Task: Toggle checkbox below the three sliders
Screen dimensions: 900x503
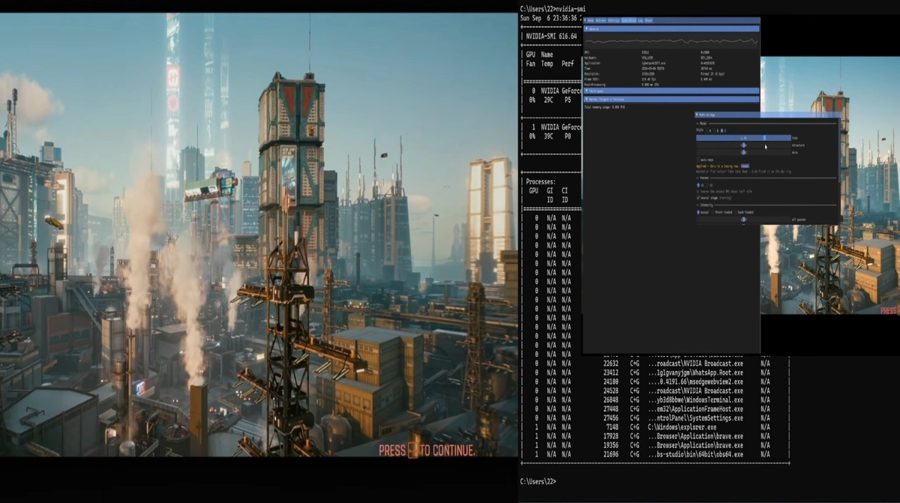Action: coord(699,160)
